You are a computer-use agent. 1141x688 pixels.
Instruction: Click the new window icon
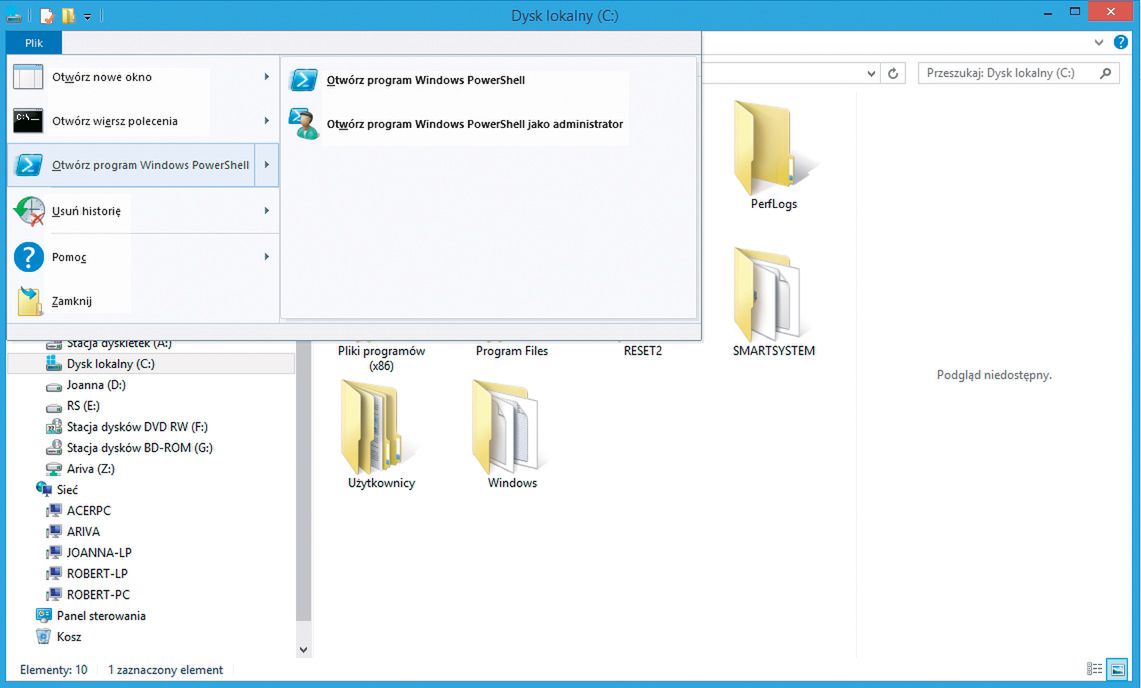click(28, 77)
